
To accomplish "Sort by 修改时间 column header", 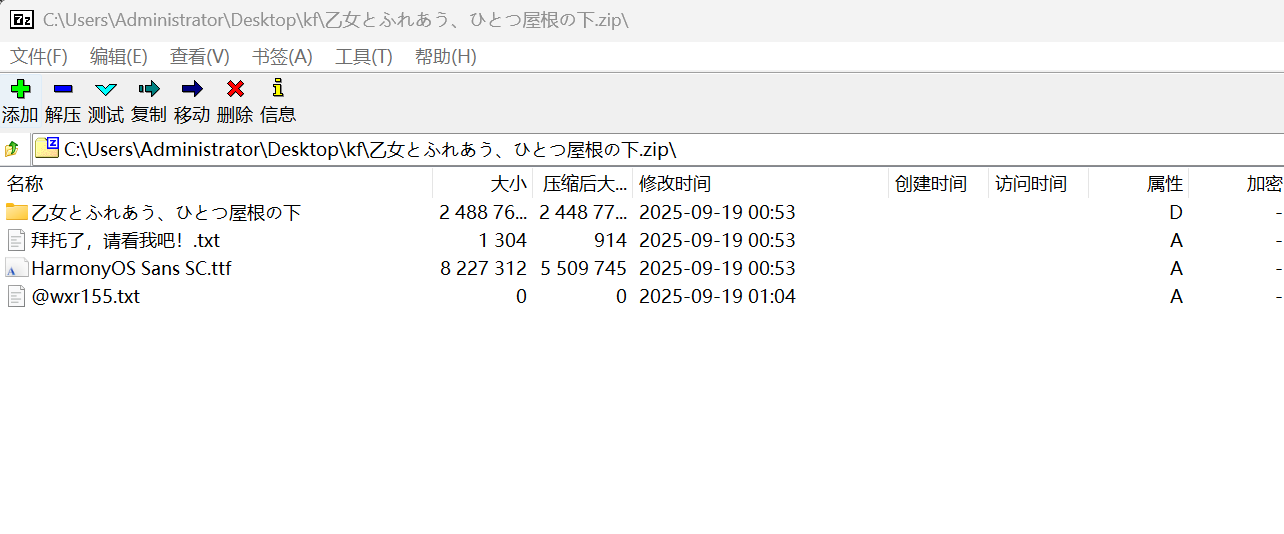I will tap(675, 184).
